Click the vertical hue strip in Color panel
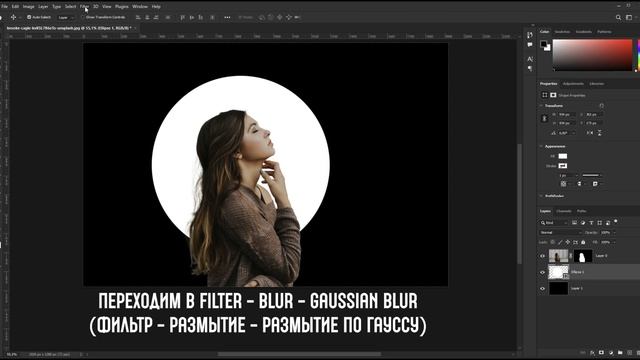The height and width of the screenshot is (360, 640). 638,55
